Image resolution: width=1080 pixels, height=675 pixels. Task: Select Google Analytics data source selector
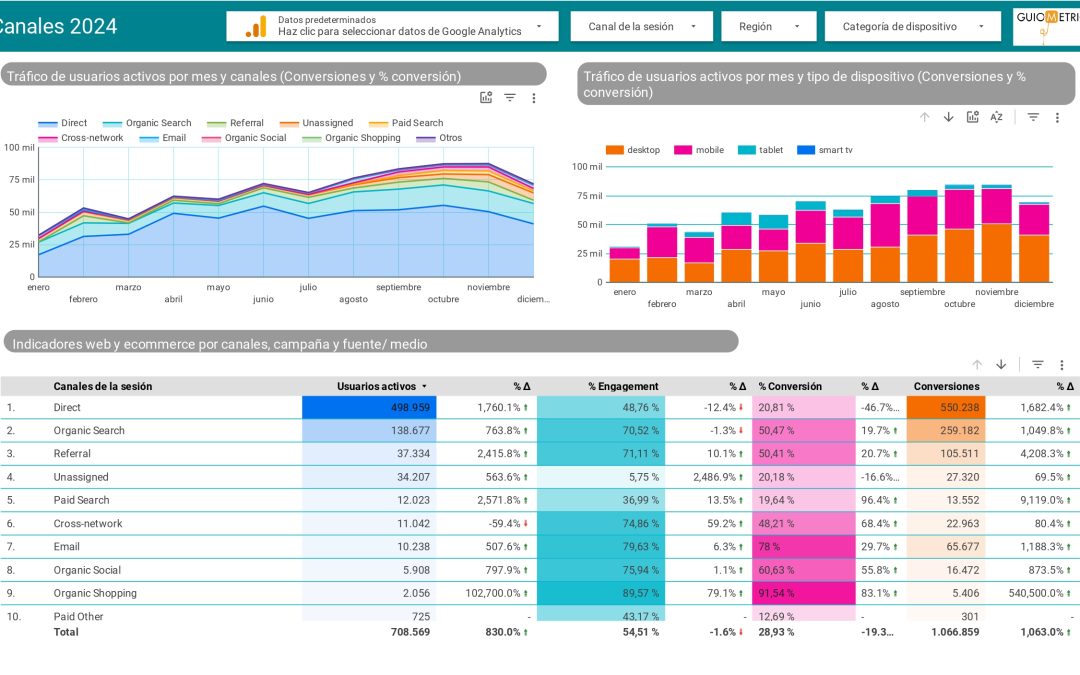(392, 26)
